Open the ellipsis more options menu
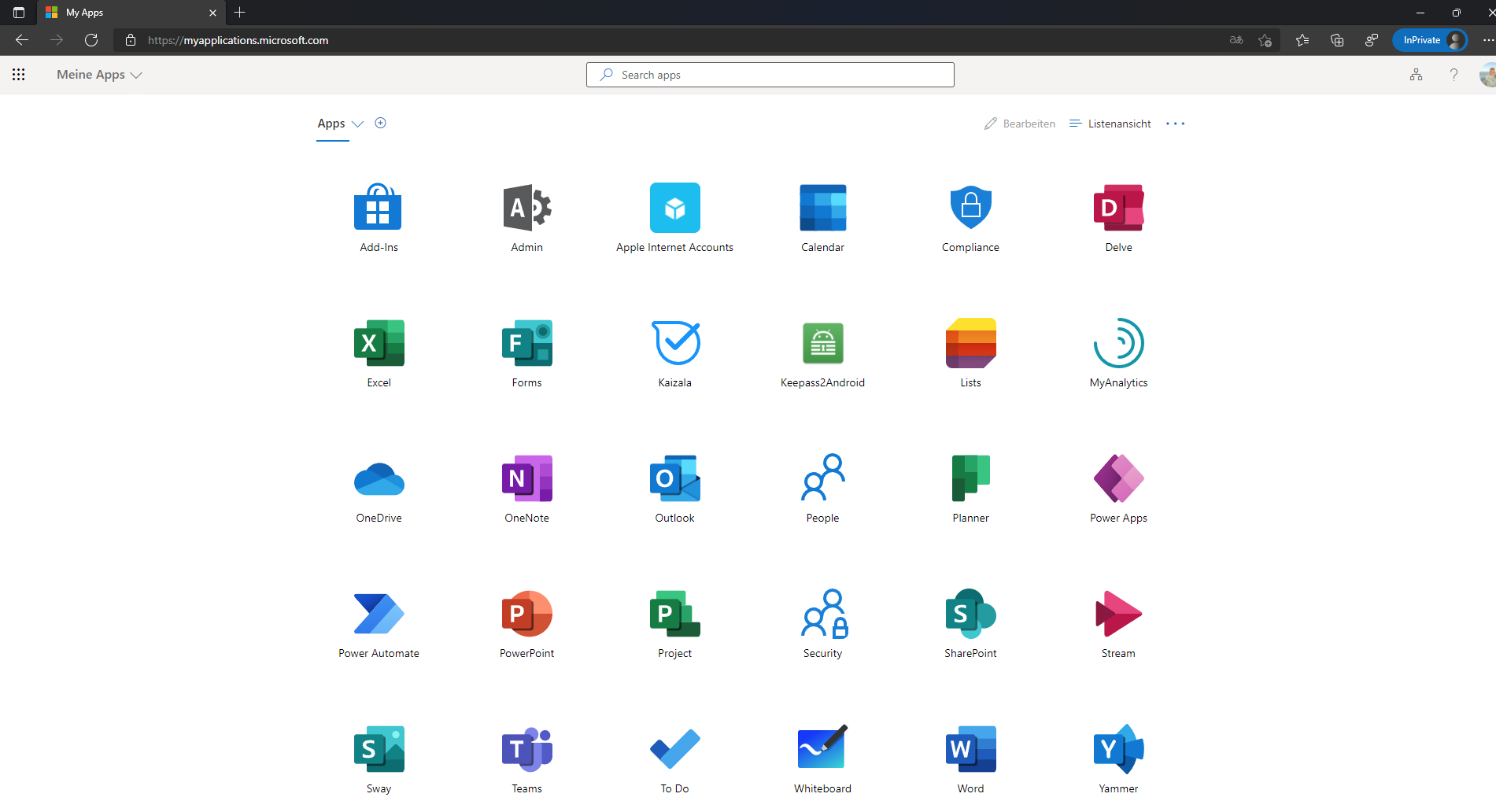The width and height of the screenshot is (1496, 812). click(x=1175, y=124)
